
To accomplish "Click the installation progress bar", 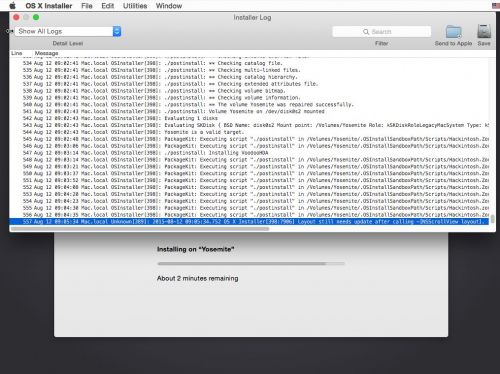I will 251,263.
